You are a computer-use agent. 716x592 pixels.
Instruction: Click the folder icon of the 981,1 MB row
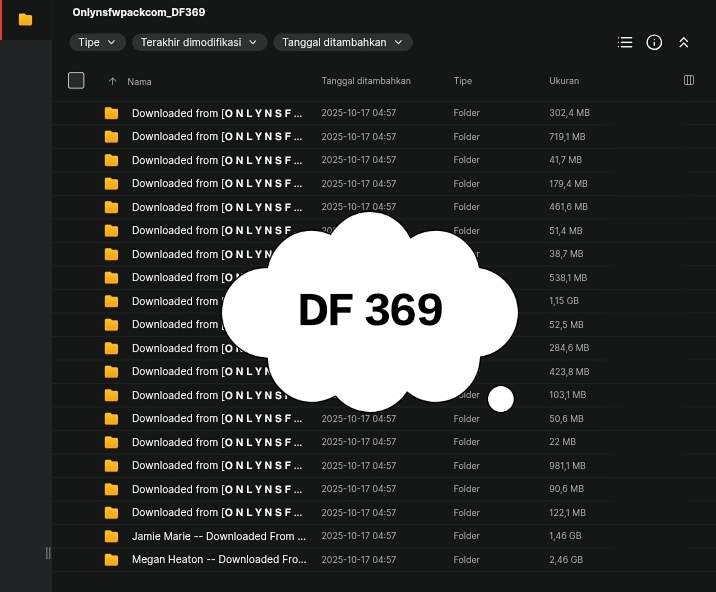coord(111,466)
